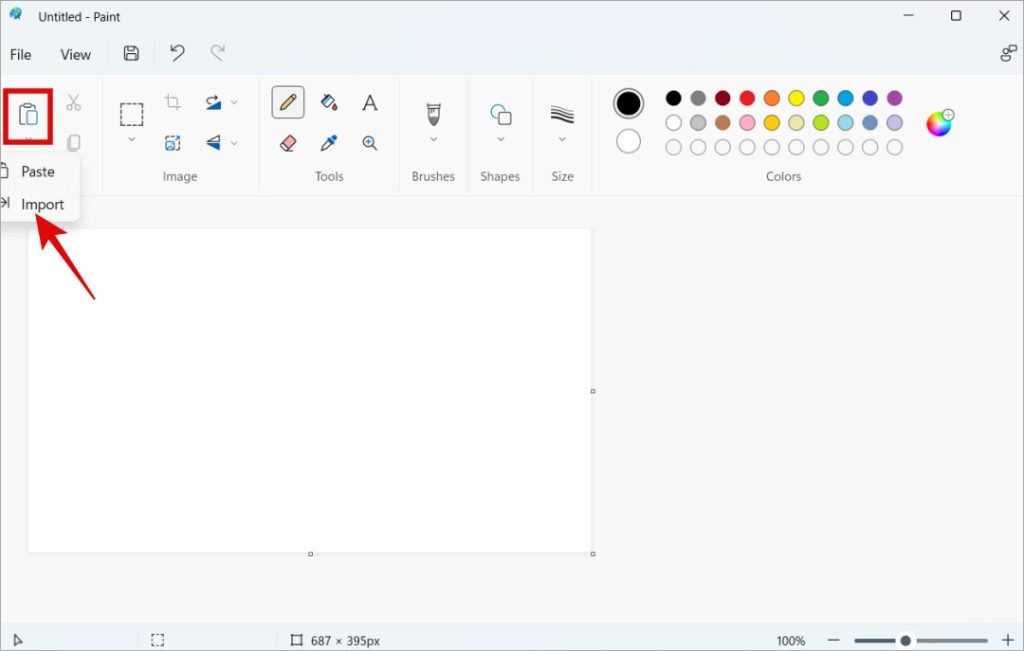1024x651 pixels.
Task: Select the Fill bucket tool
Action: tap(329, 102)
